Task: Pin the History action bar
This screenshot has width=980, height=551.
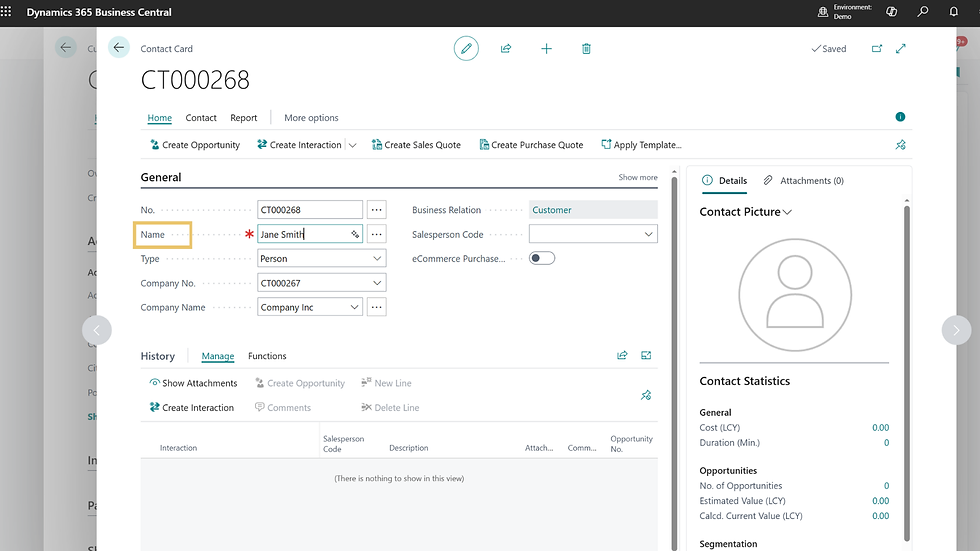Action: pos(646,395)
